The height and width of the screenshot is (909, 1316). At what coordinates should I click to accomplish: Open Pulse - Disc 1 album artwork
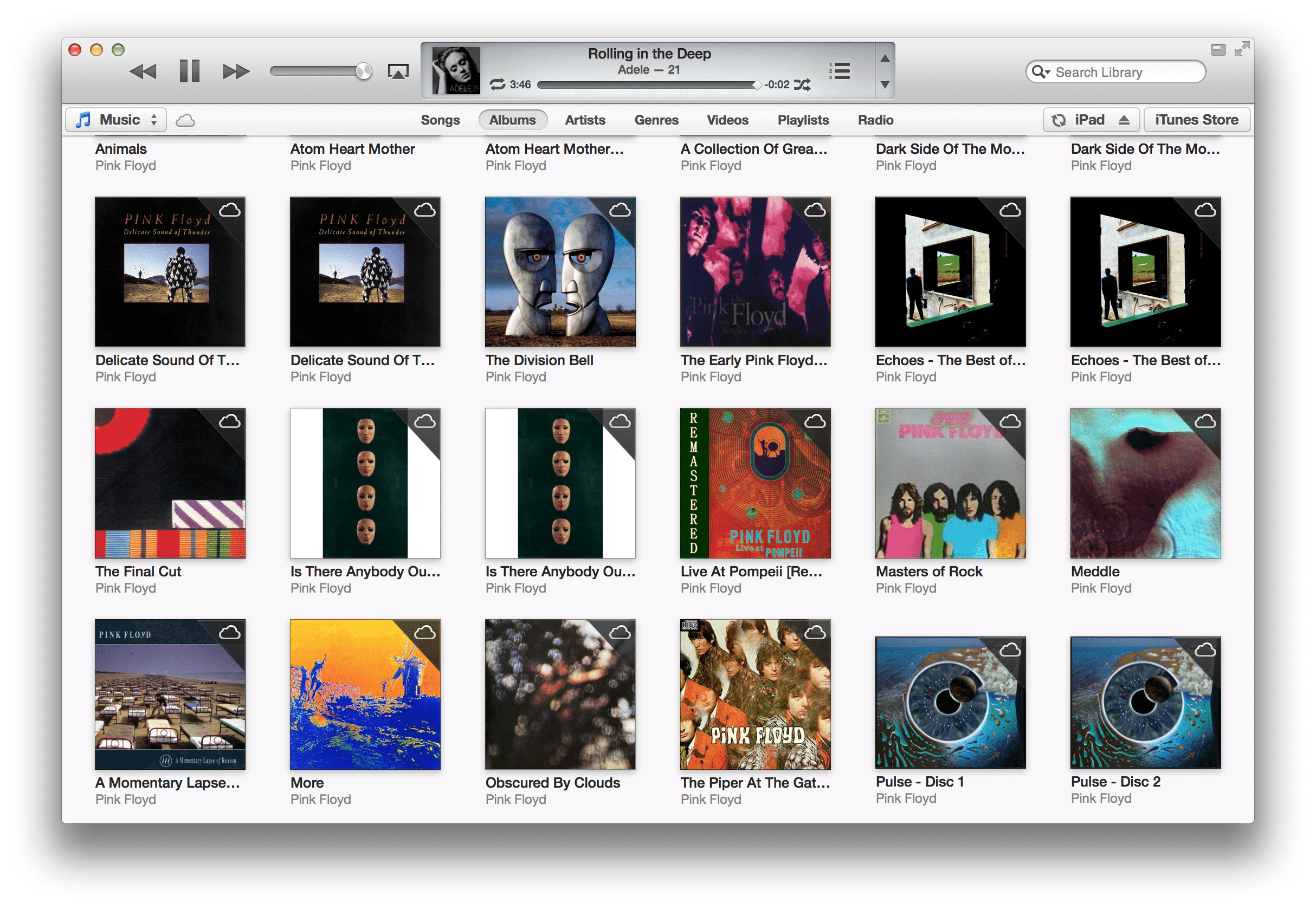click(x=950, y=702)
